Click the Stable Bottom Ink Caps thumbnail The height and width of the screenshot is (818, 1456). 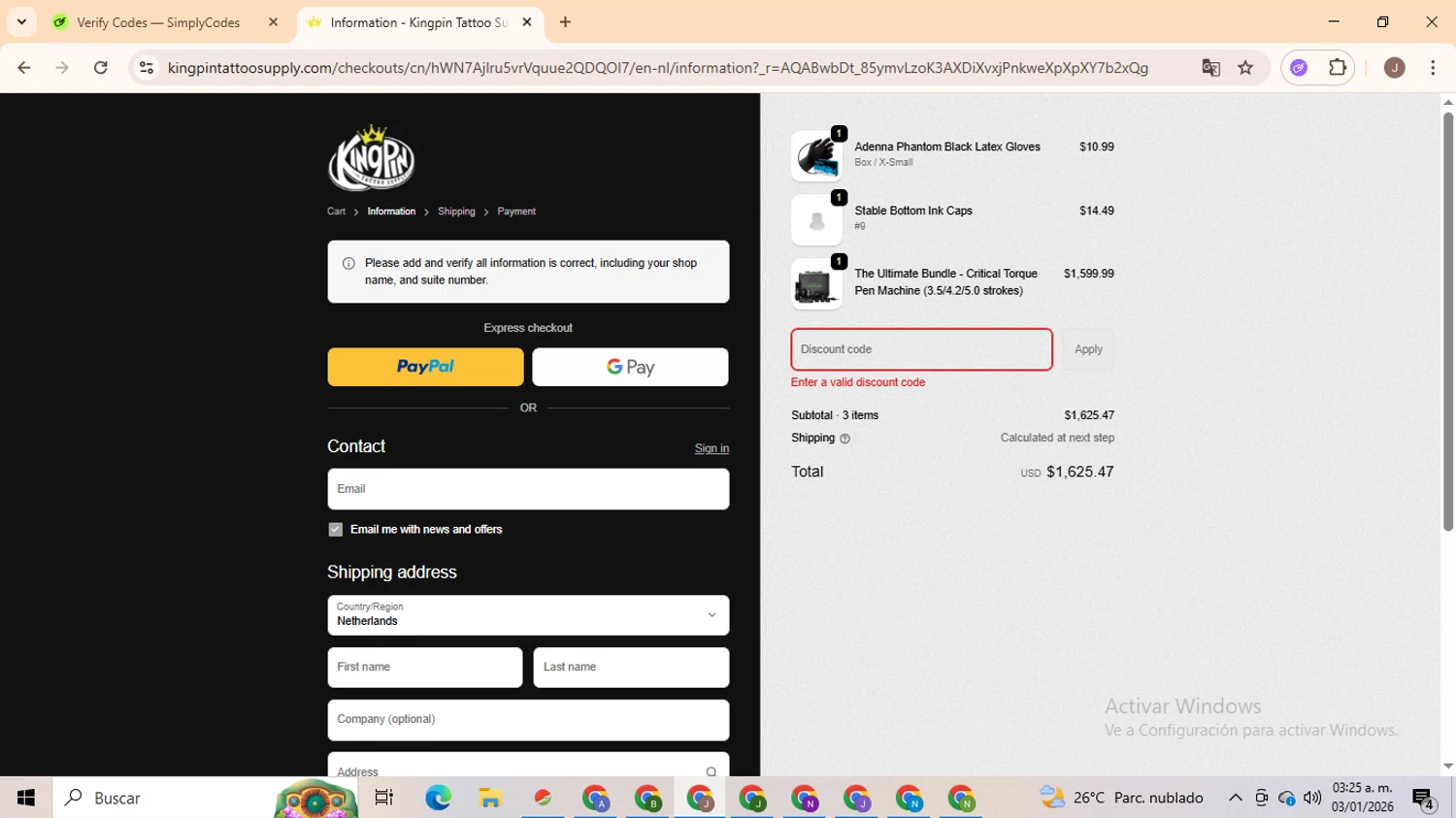(x=816, y=220)
